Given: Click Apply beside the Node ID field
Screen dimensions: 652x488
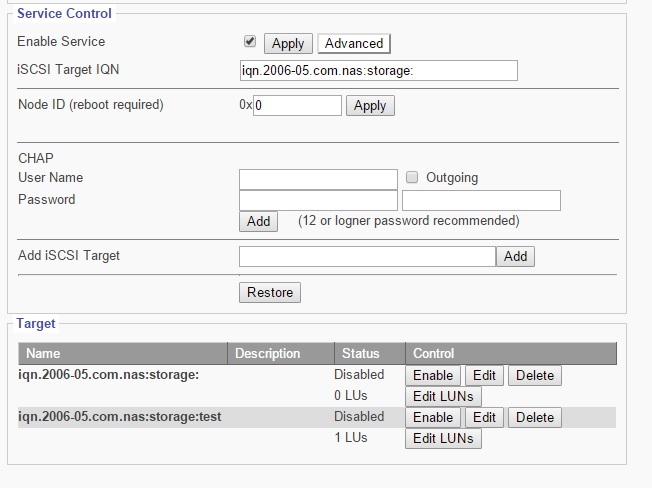Looking at the screenshot, I should (370, 105).
